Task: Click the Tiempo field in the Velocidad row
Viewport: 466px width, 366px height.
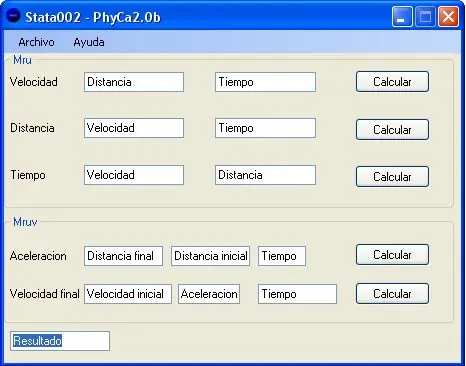Action: [265, 82]
